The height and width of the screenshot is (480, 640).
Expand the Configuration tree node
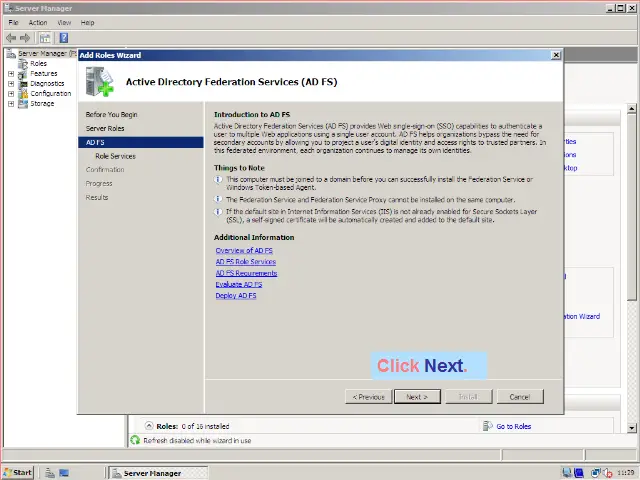tap(11, 93)
